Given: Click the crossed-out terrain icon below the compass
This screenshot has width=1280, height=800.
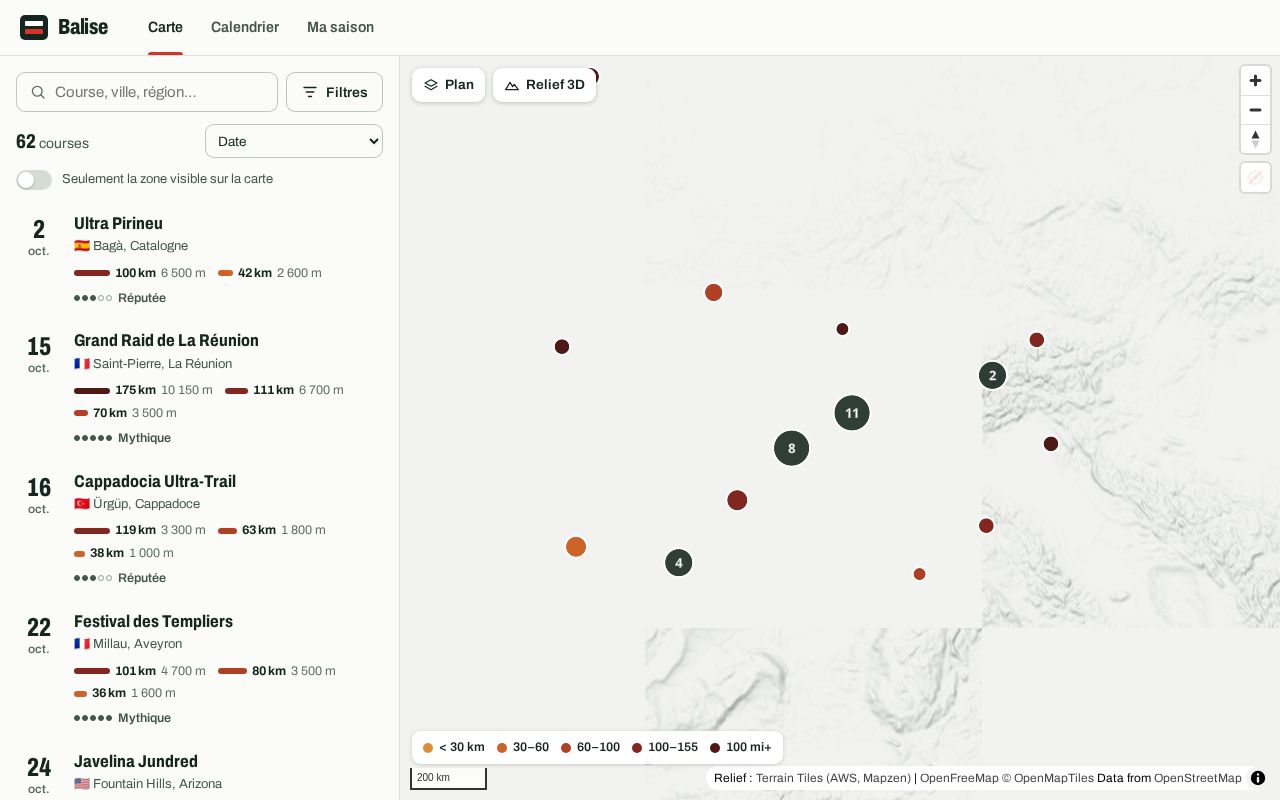Looking at the screenshot, I should 1255,177.
